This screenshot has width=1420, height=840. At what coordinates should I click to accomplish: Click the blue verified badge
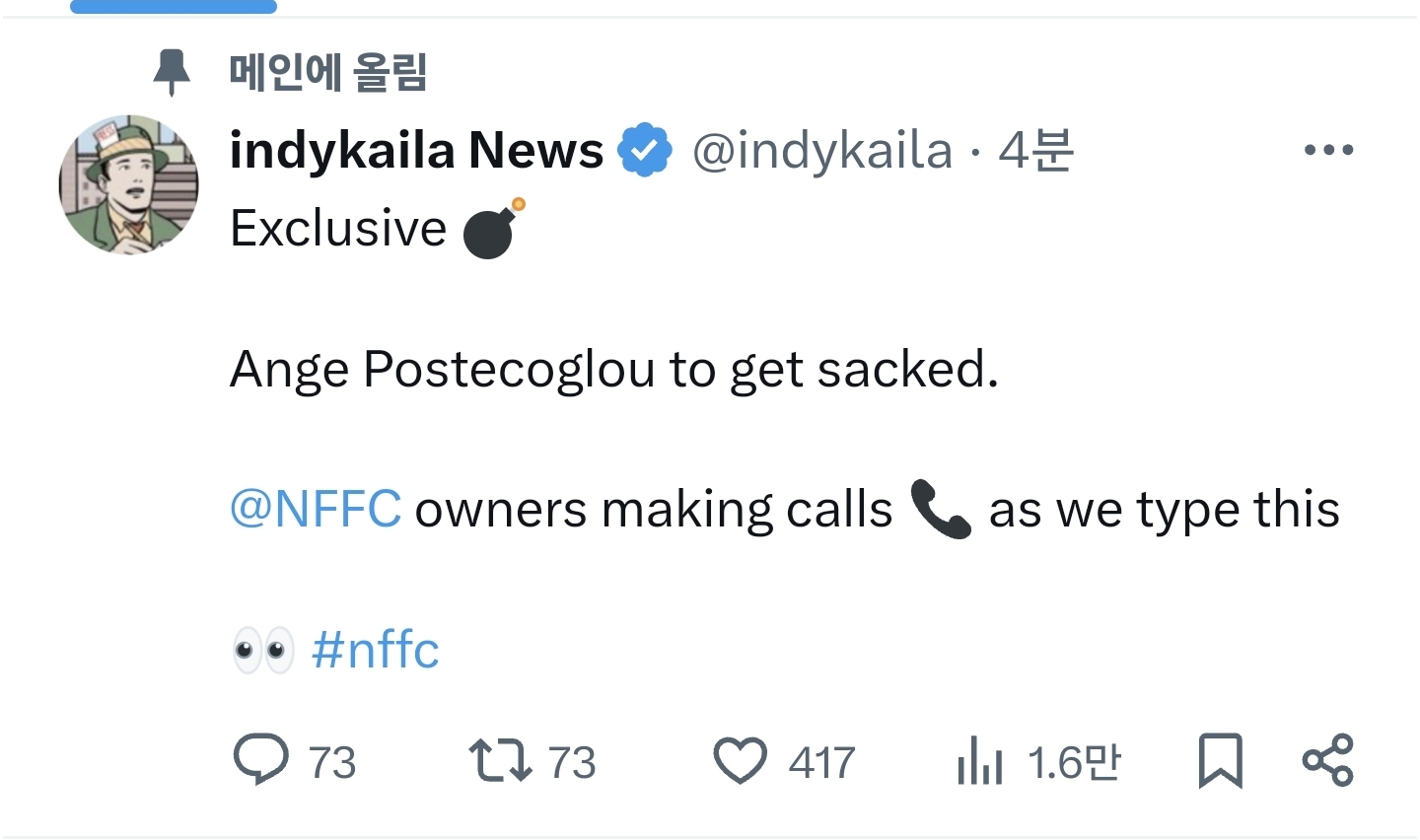click(x=645, y=151)
